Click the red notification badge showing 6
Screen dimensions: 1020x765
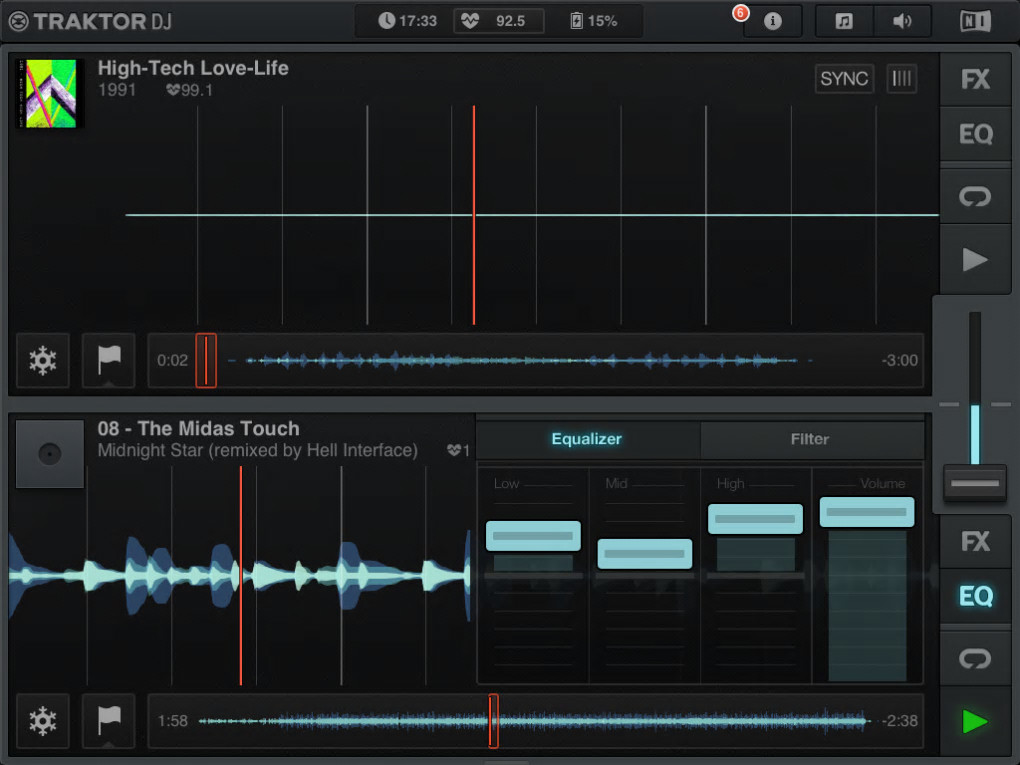tap(740, 13)
